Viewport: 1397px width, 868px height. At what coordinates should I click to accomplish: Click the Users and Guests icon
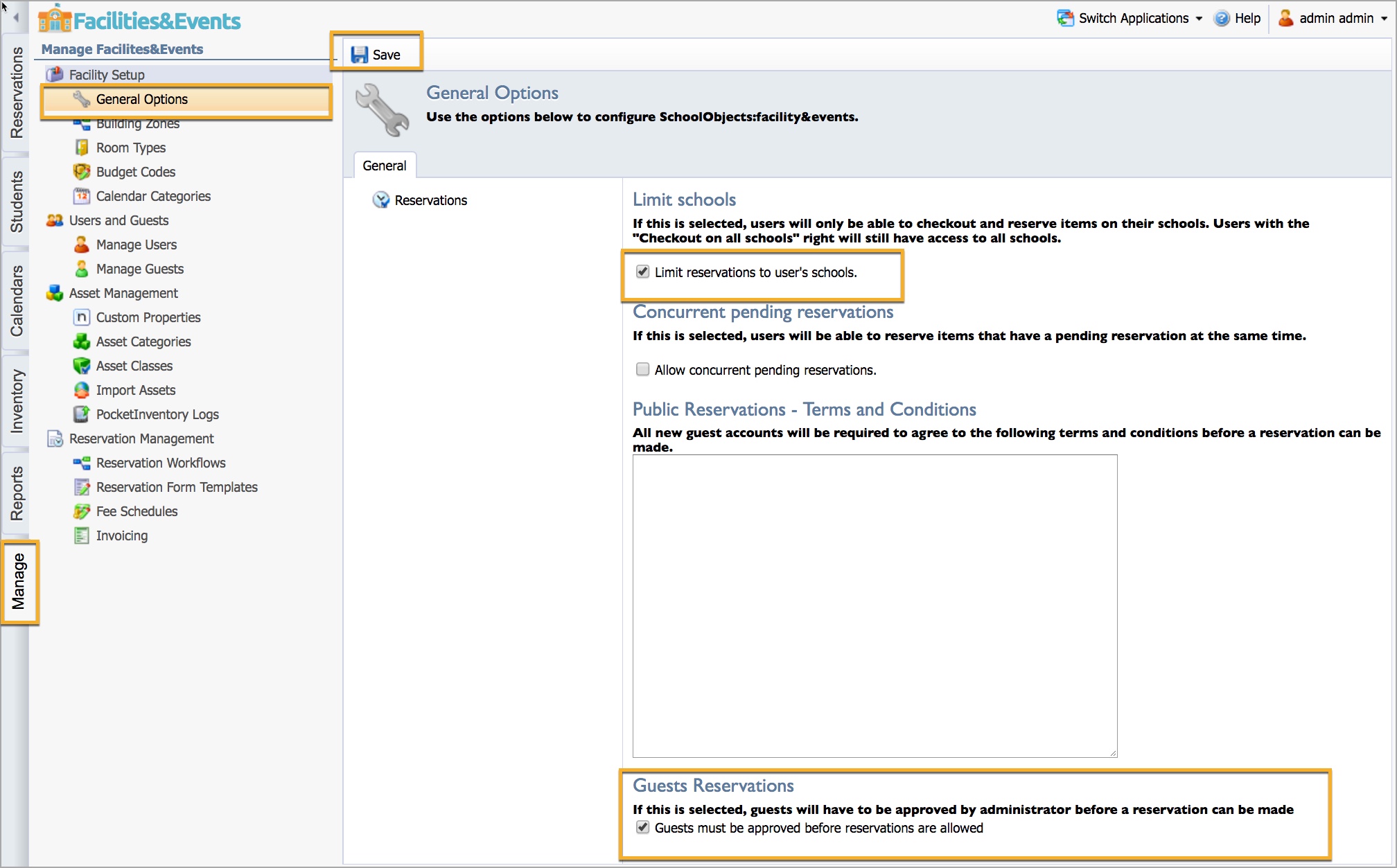click(55, 220)
